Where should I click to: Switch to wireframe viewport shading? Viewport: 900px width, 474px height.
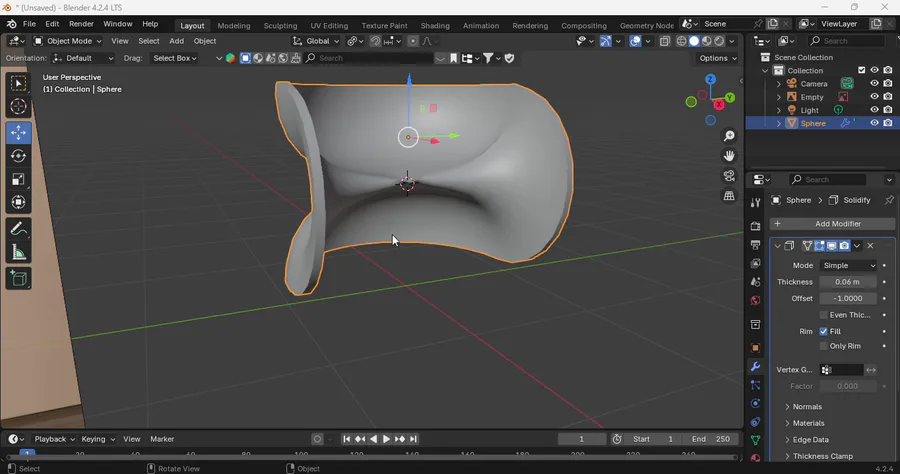point(681,41)
